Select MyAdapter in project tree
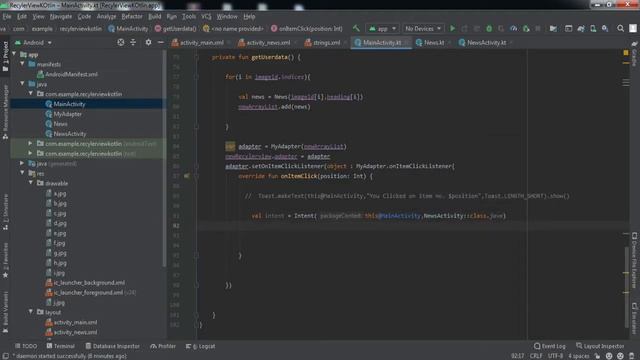 pyautogui.click(x=68, y=114)
